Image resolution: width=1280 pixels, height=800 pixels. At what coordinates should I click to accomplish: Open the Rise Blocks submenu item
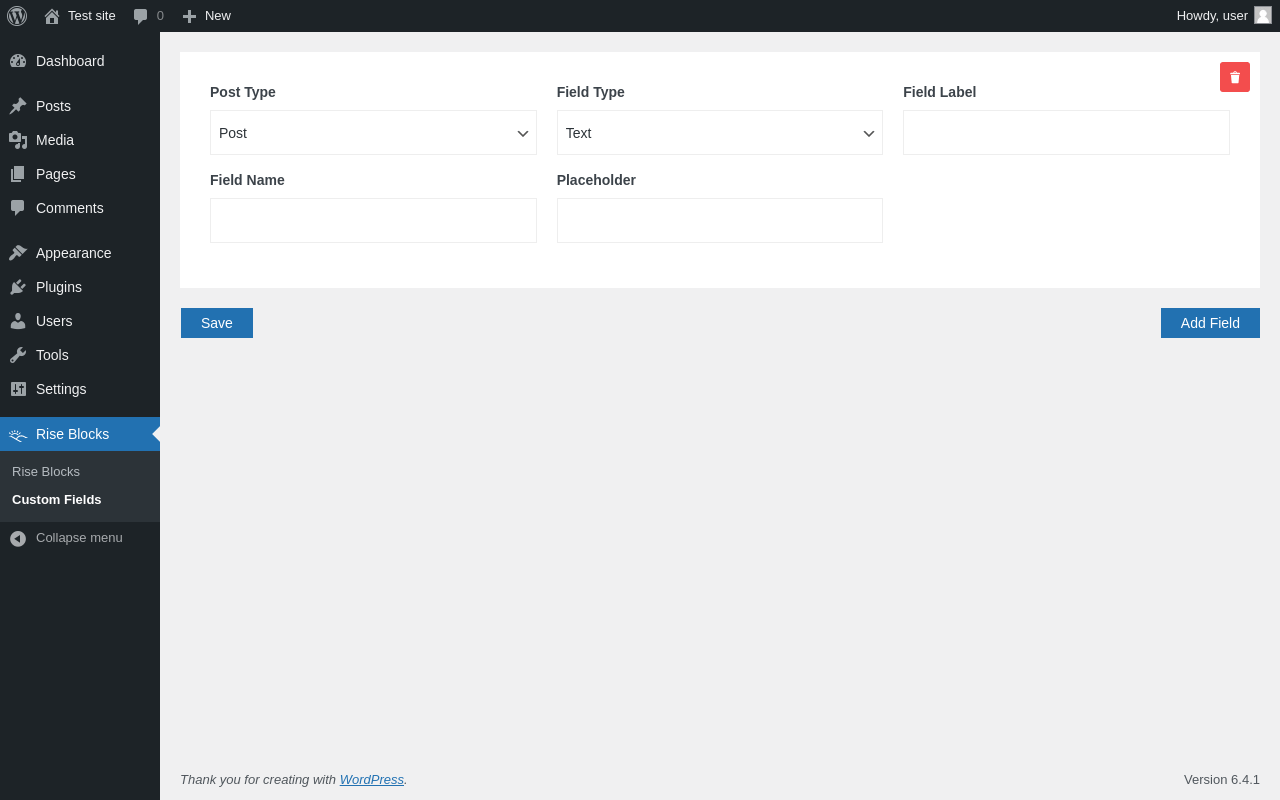click(46, 472)
